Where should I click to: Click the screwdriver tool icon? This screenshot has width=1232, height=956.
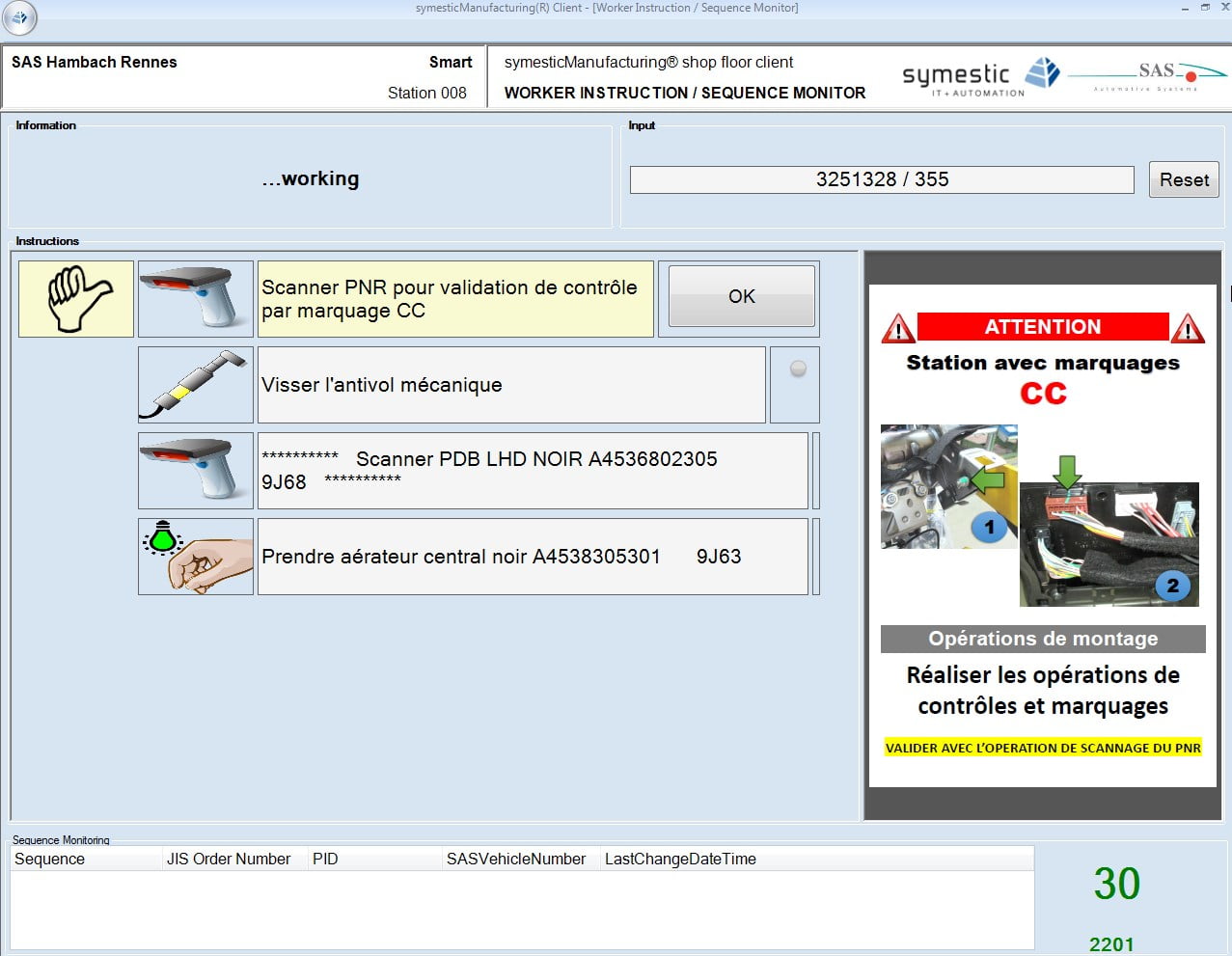196,385
